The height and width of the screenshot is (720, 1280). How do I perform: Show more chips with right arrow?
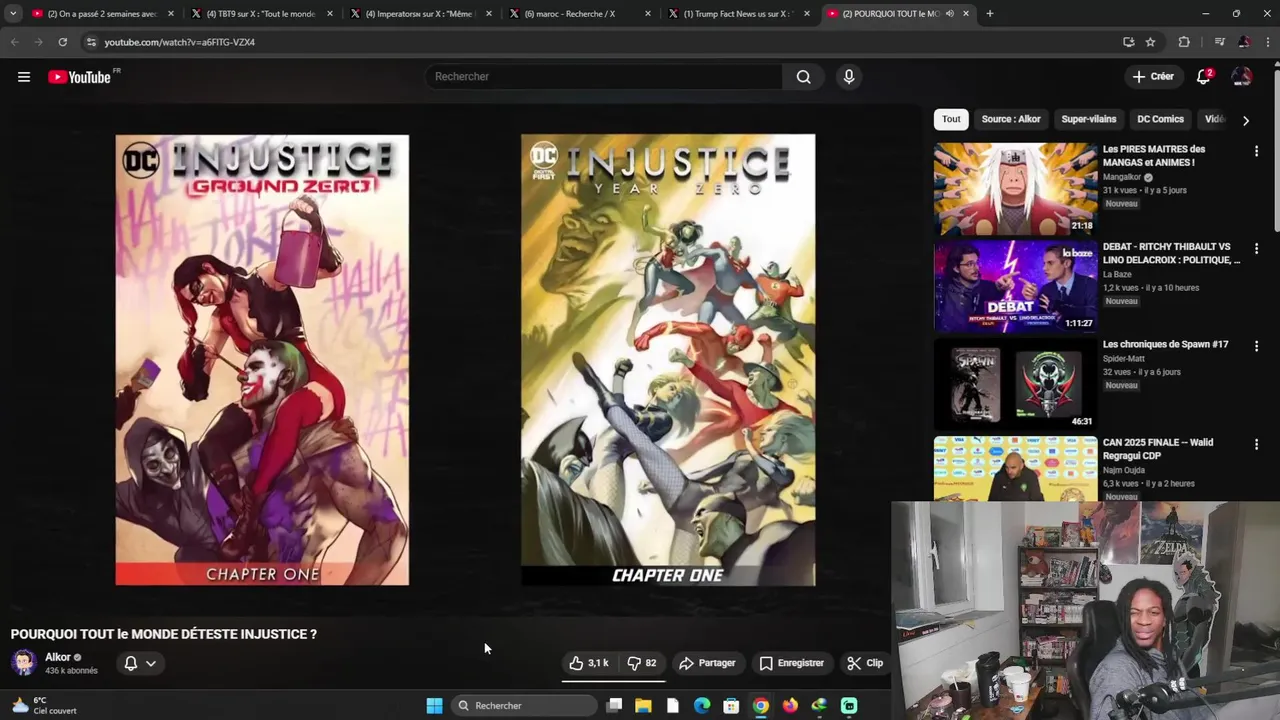pos(1245,120)
